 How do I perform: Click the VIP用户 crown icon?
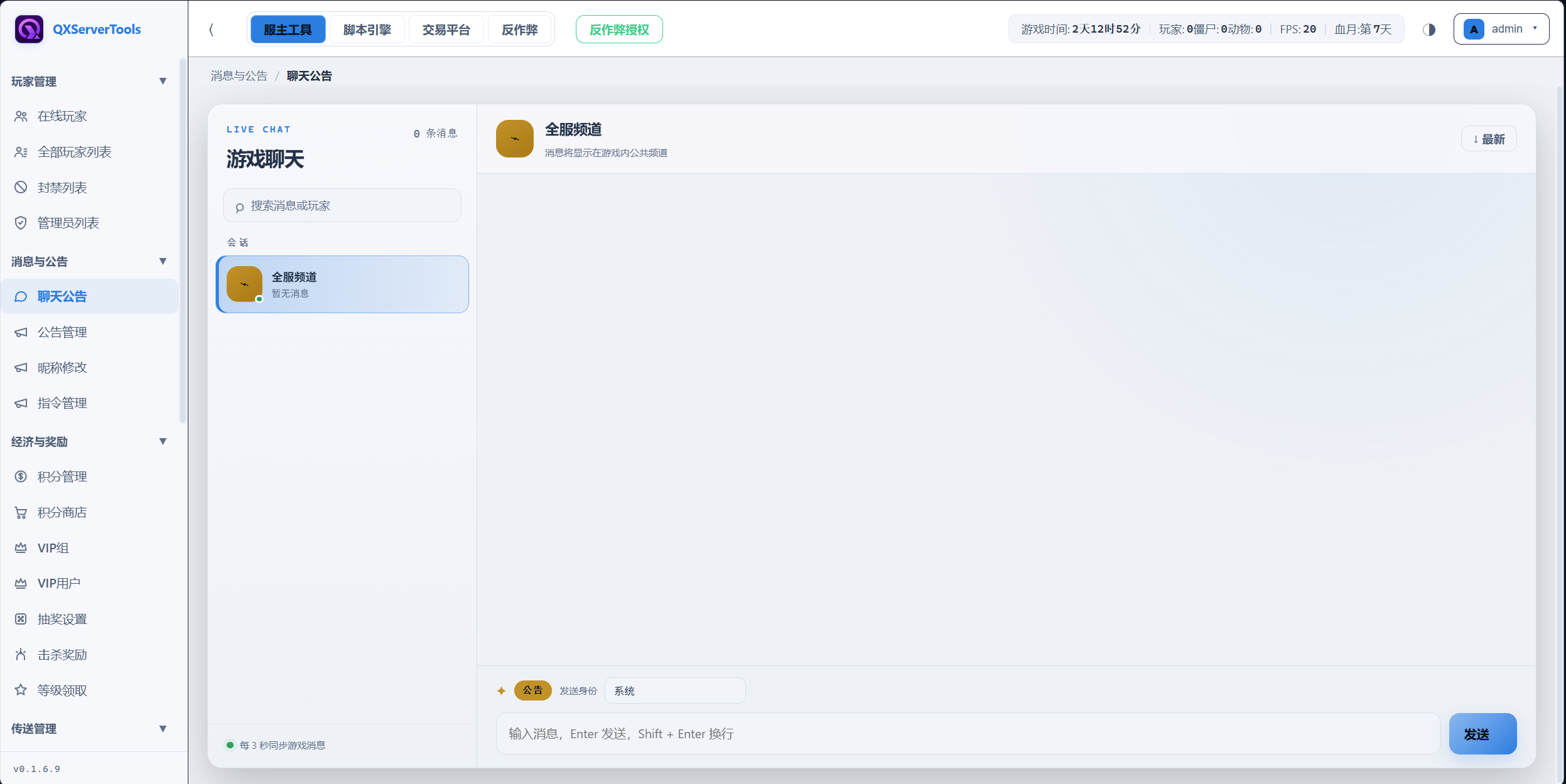pos(21,583)
